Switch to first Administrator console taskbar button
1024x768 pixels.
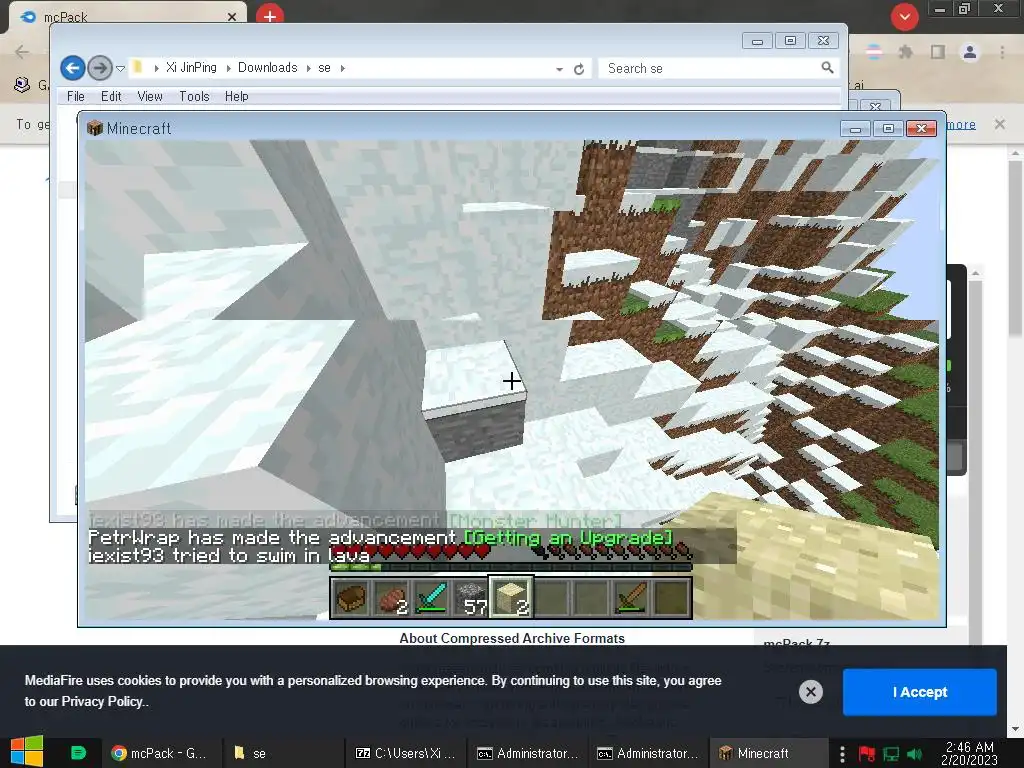click(x=528, y=753)
